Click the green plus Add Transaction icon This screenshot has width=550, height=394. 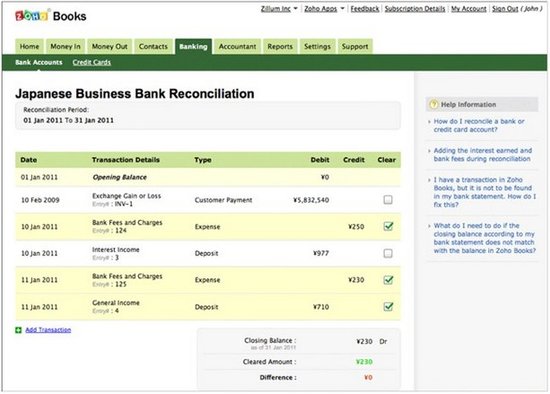18,330
